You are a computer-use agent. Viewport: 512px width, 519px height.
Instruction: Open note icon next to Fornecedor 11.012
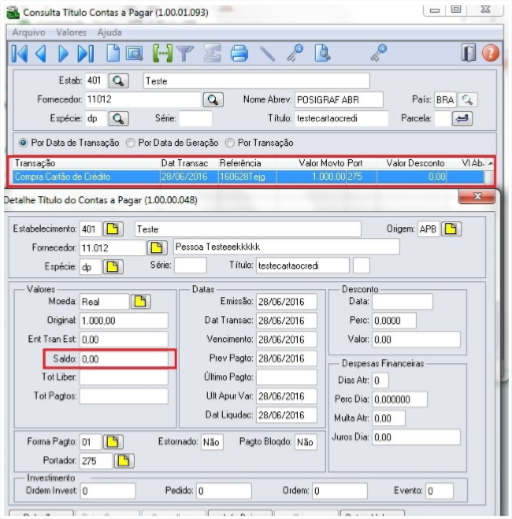[157, 248]
